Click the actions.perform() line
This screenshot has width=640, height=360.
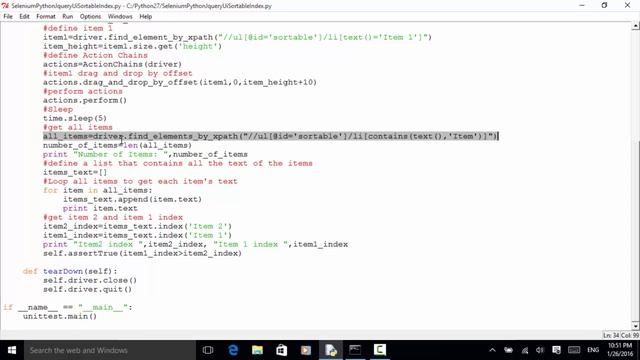pyautogui.click(x=85, y=100)
